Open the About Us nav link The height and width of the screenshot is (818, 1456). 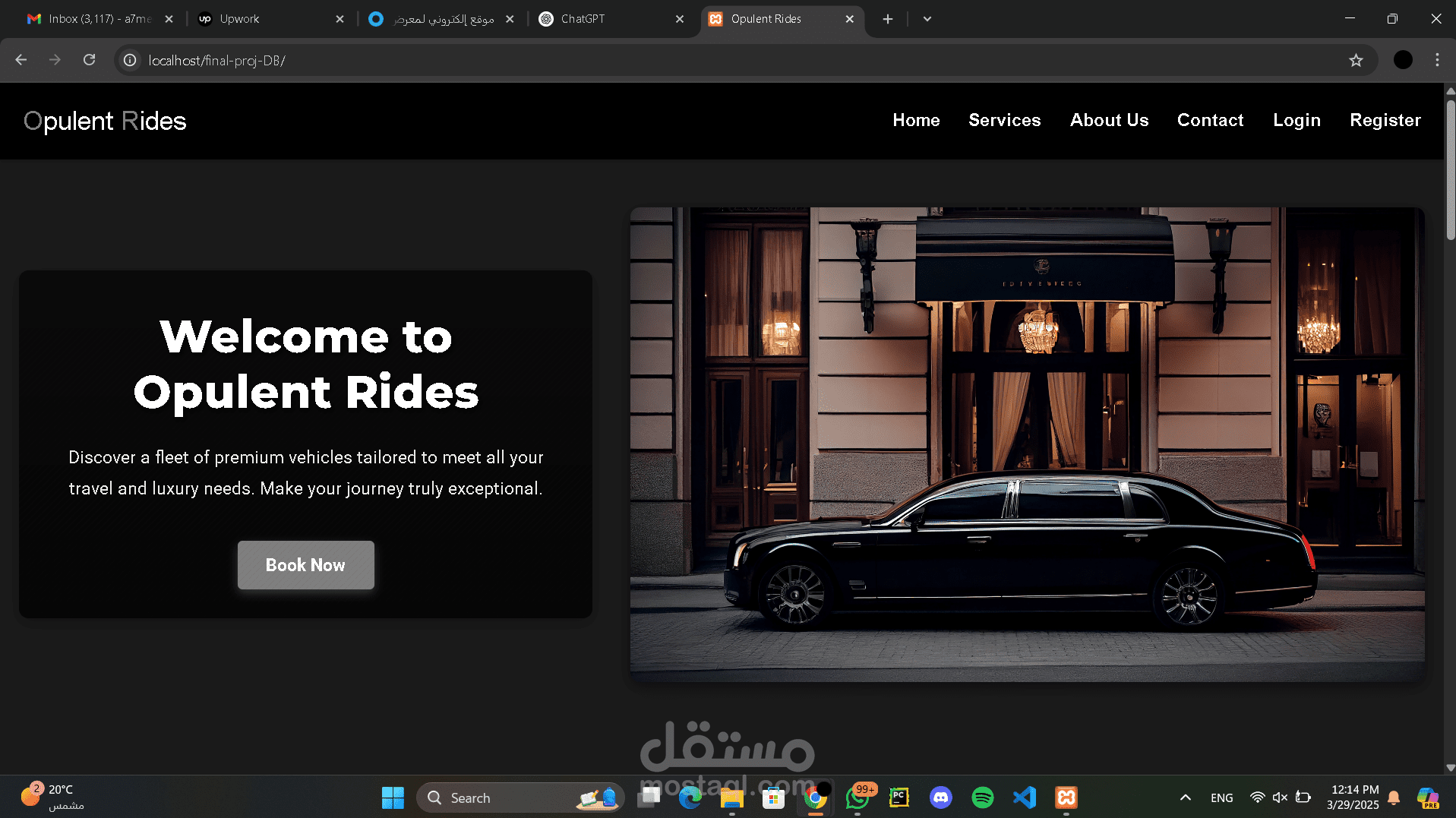pyautogui.click(x=1109, y=120)
